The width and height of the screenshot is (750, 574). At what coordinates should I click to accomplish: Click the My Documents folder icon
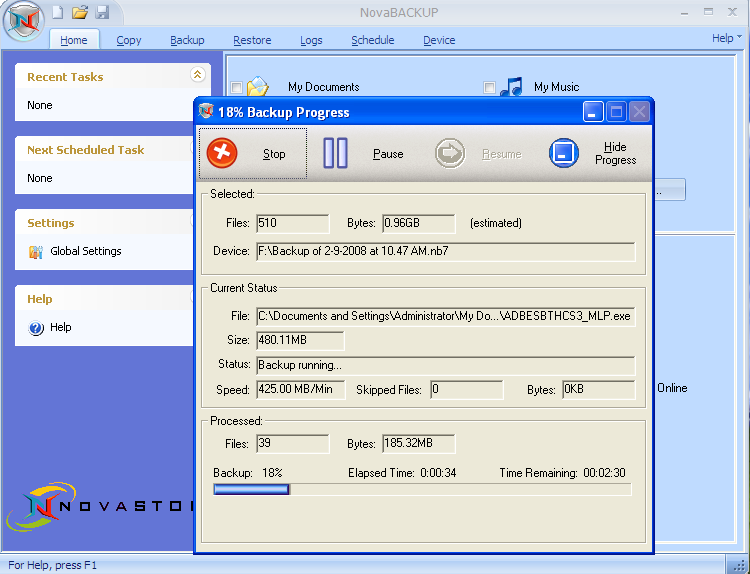(257, 87)
